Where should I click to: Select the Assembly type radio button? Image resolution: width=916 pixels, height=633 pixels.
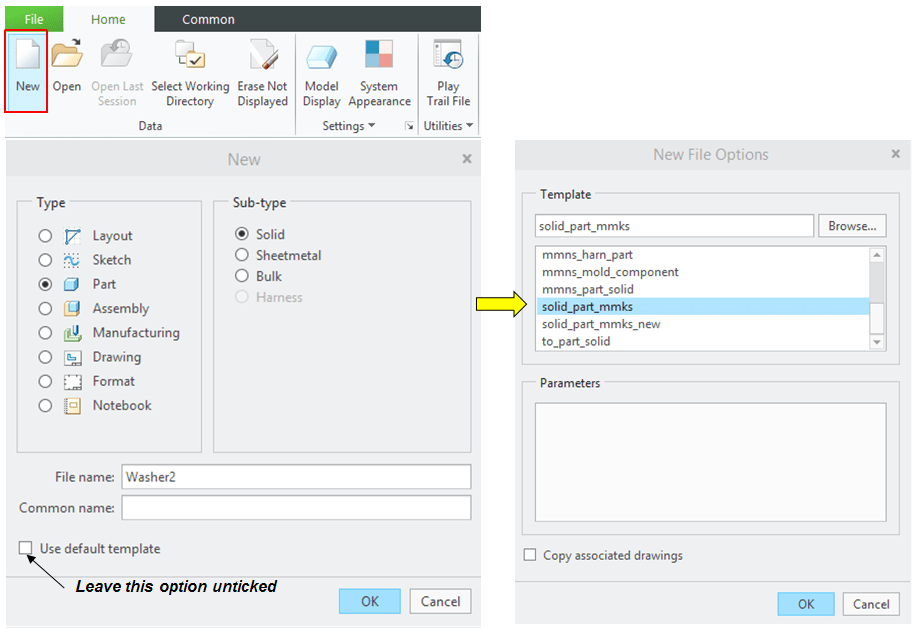45,309
